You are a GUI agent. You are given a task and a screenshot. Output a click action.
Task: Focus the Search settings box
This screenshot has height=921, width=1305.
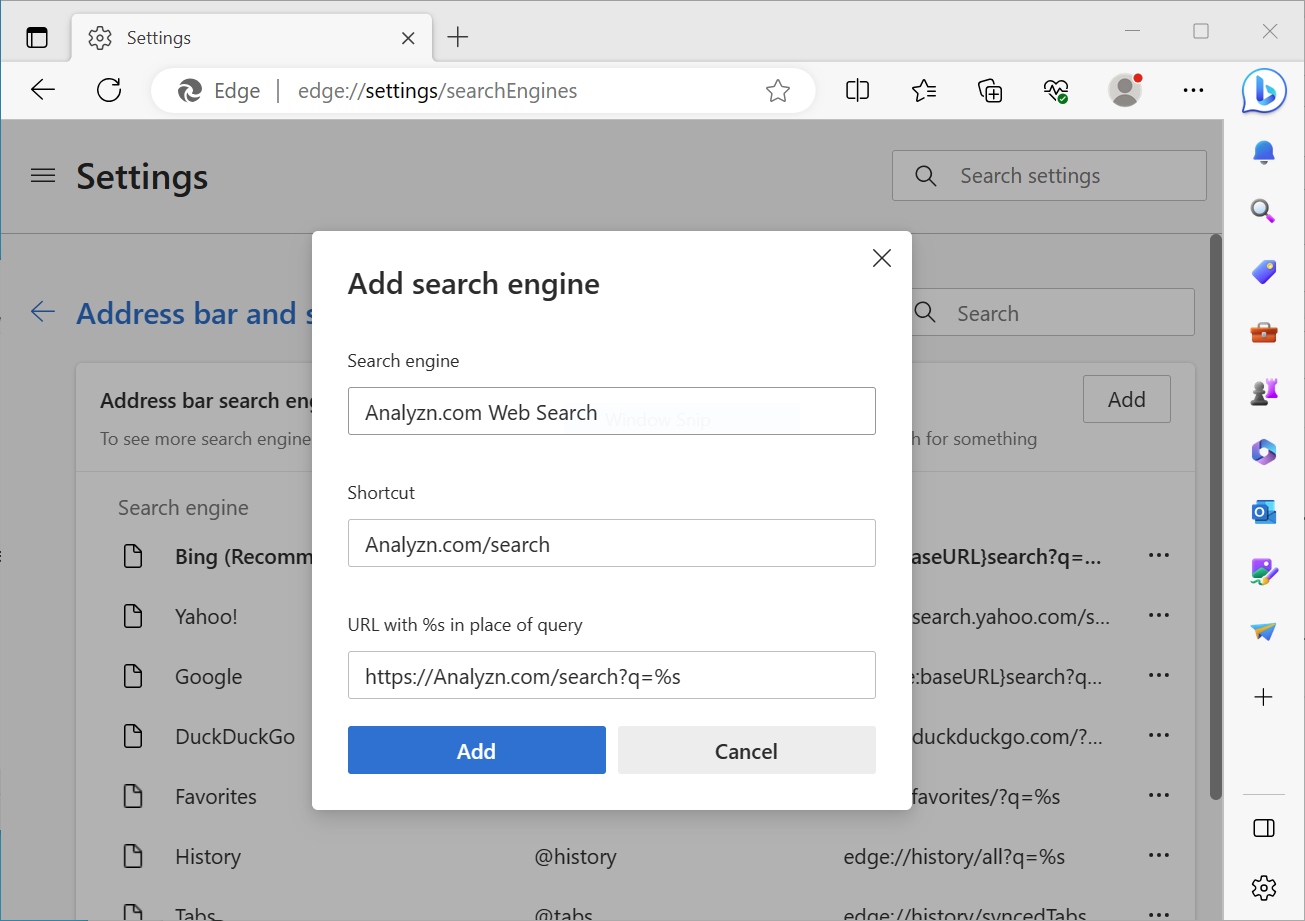1049,176
